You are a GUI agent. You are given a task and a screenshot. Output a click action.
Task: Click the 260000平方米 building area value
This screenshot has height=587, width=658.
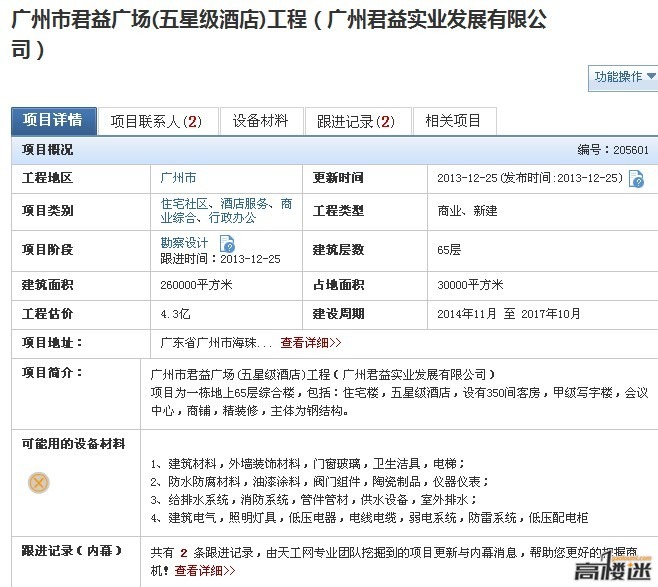[196, 285]
